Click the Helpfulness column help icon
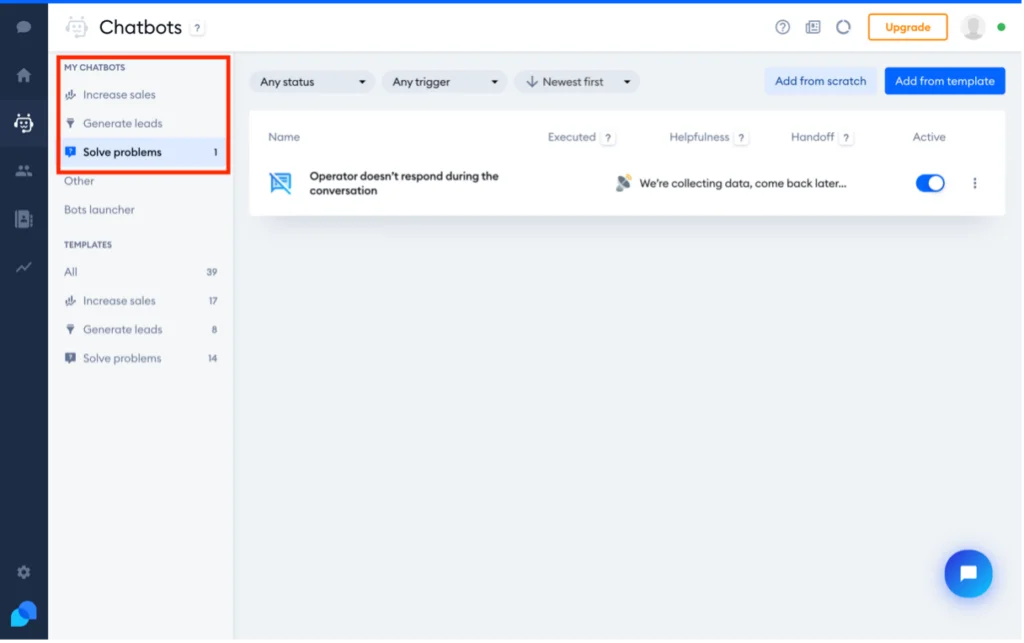Screen dimensions: 1024x643 point(741,138)
